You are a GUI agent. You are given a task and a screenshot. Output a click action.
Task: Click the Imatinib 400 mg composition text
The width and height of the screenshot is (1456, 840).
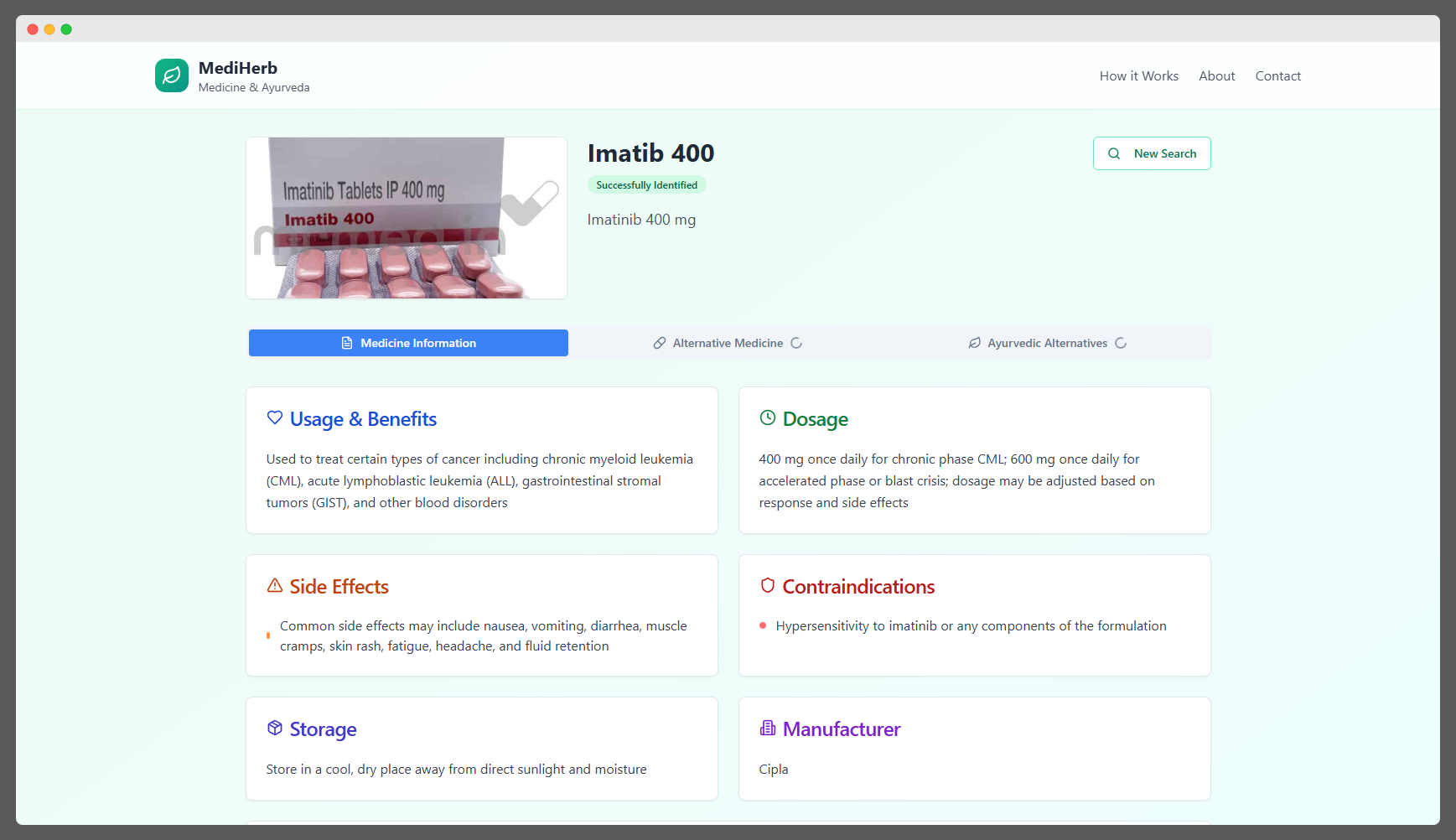coord(642,220)
